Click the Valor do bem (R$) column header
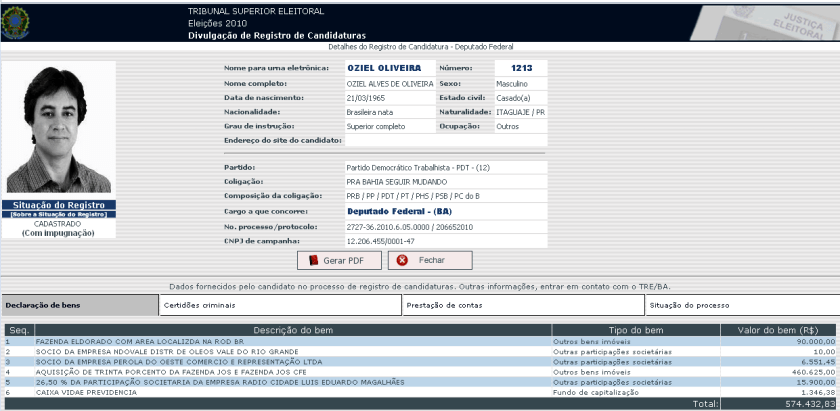This screenshot has height=411, width=840. click(x=779, y=330)
